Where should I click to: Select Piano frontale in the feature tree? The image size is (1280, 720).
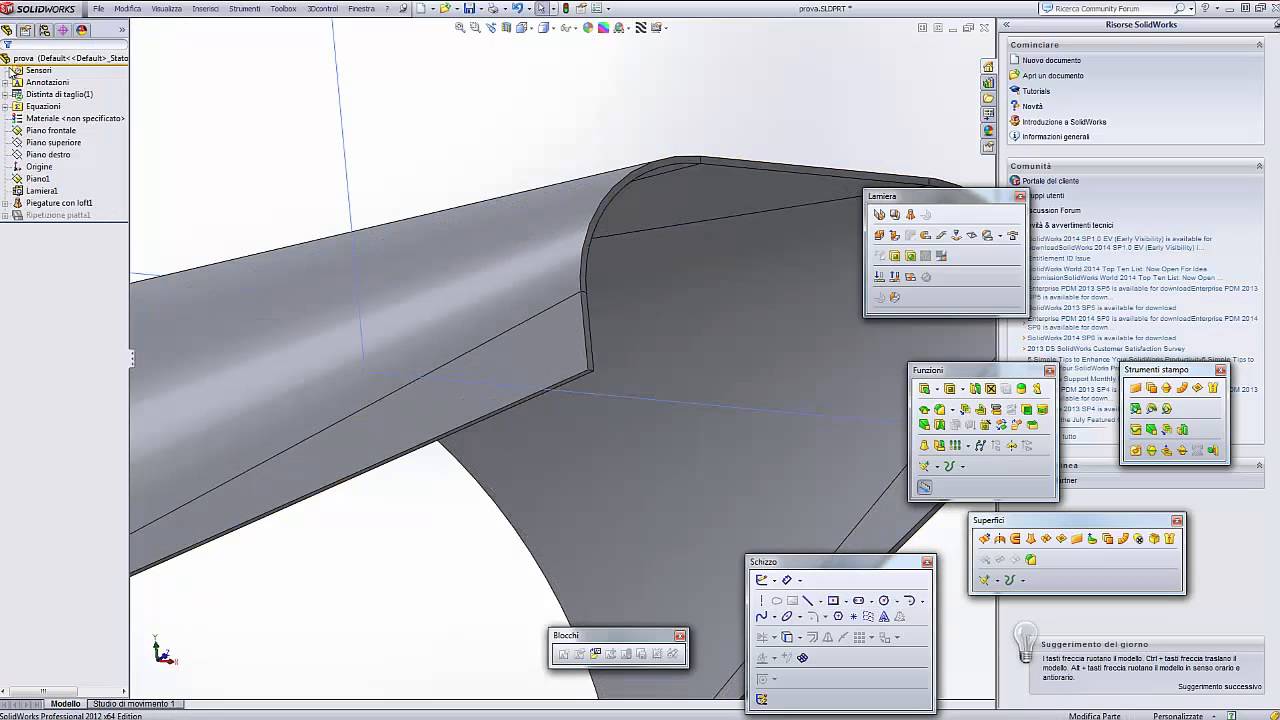pyautogui.click(x=51, y=130)
